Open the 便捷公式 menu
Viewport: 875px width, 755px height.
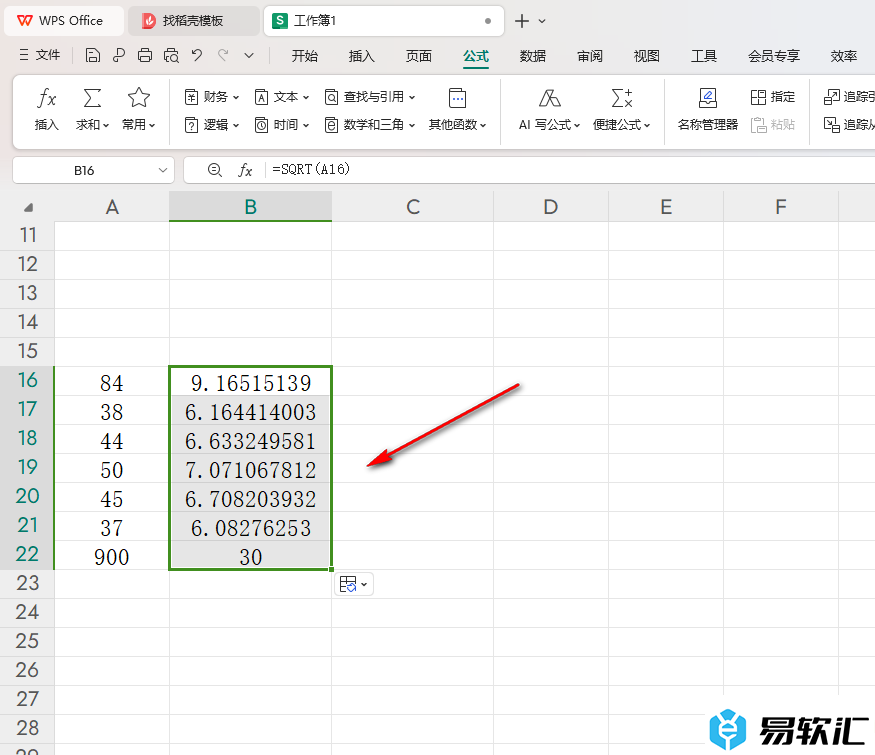click(622, 109)
